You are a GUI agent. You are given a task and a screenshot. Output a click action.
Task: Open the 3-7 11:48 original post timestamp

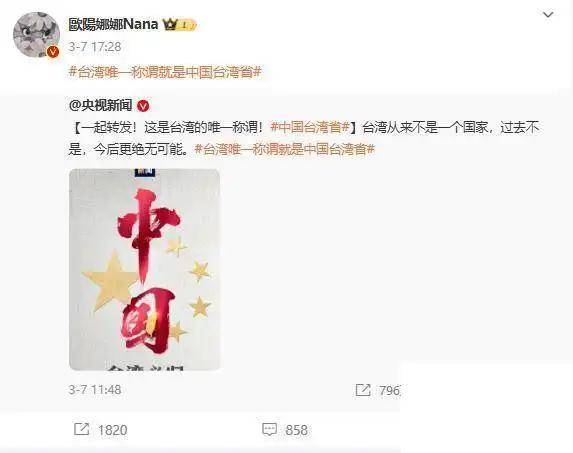95,390
